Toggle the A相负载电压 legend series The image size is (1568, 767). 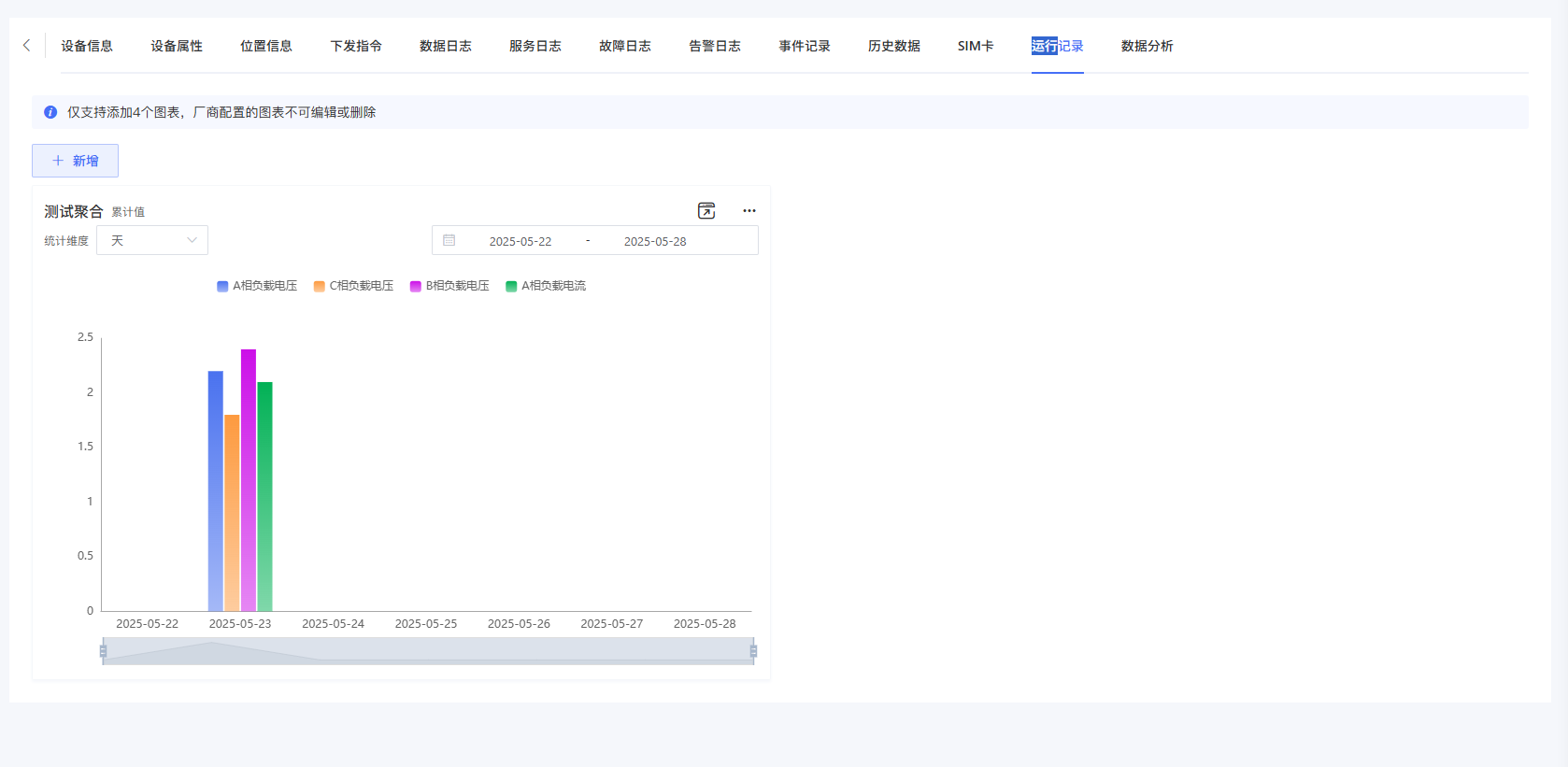(257, 286)
